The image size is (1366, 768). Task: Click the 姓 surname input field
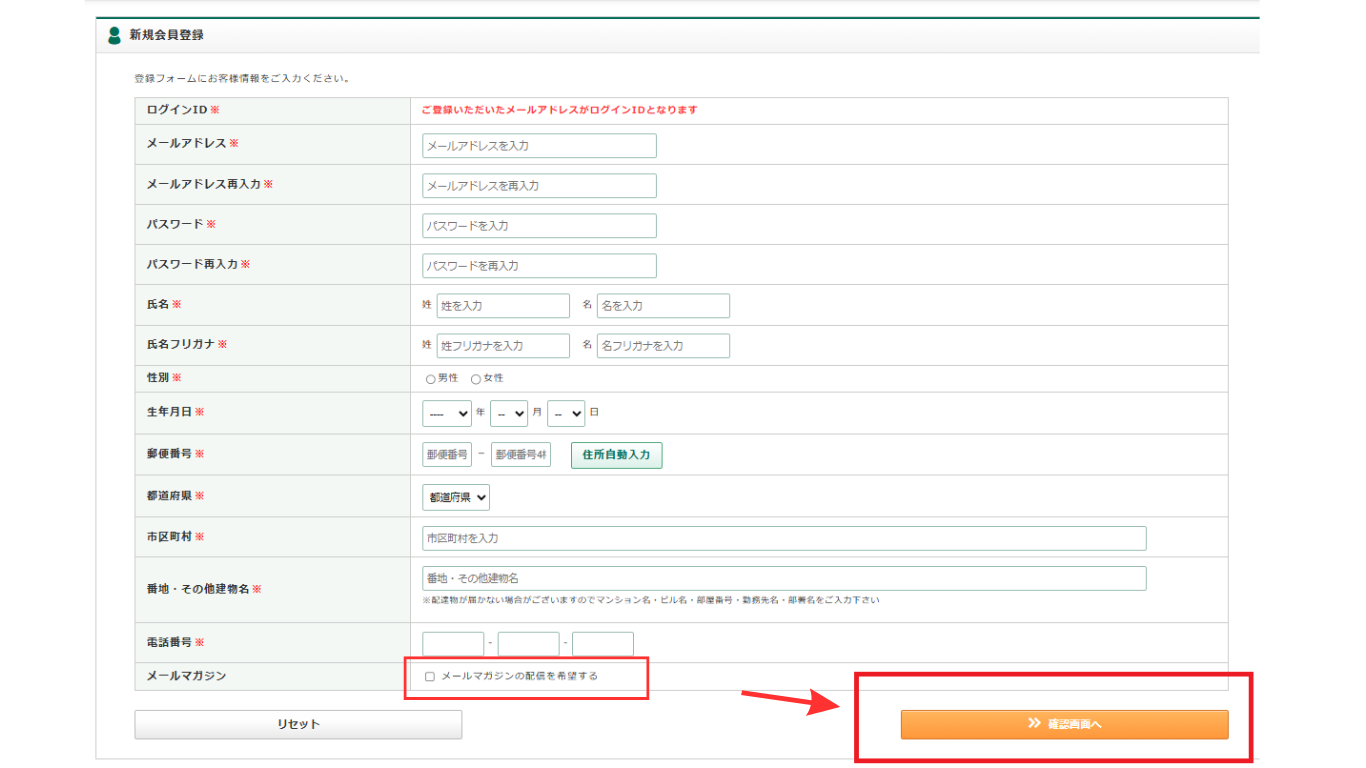(502, 306)
